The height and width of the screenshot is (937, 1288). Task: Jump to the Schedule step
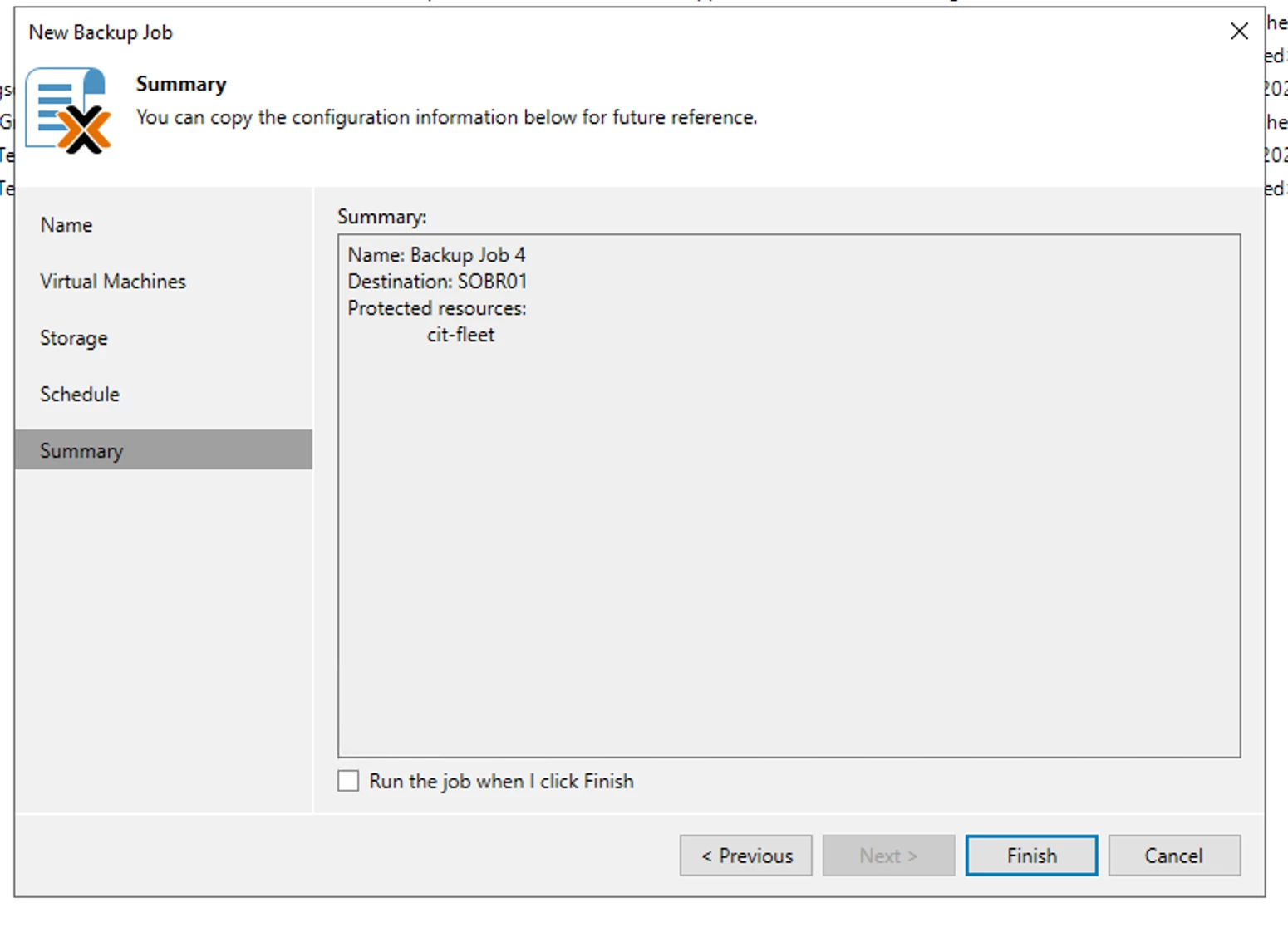click(80, 395)
